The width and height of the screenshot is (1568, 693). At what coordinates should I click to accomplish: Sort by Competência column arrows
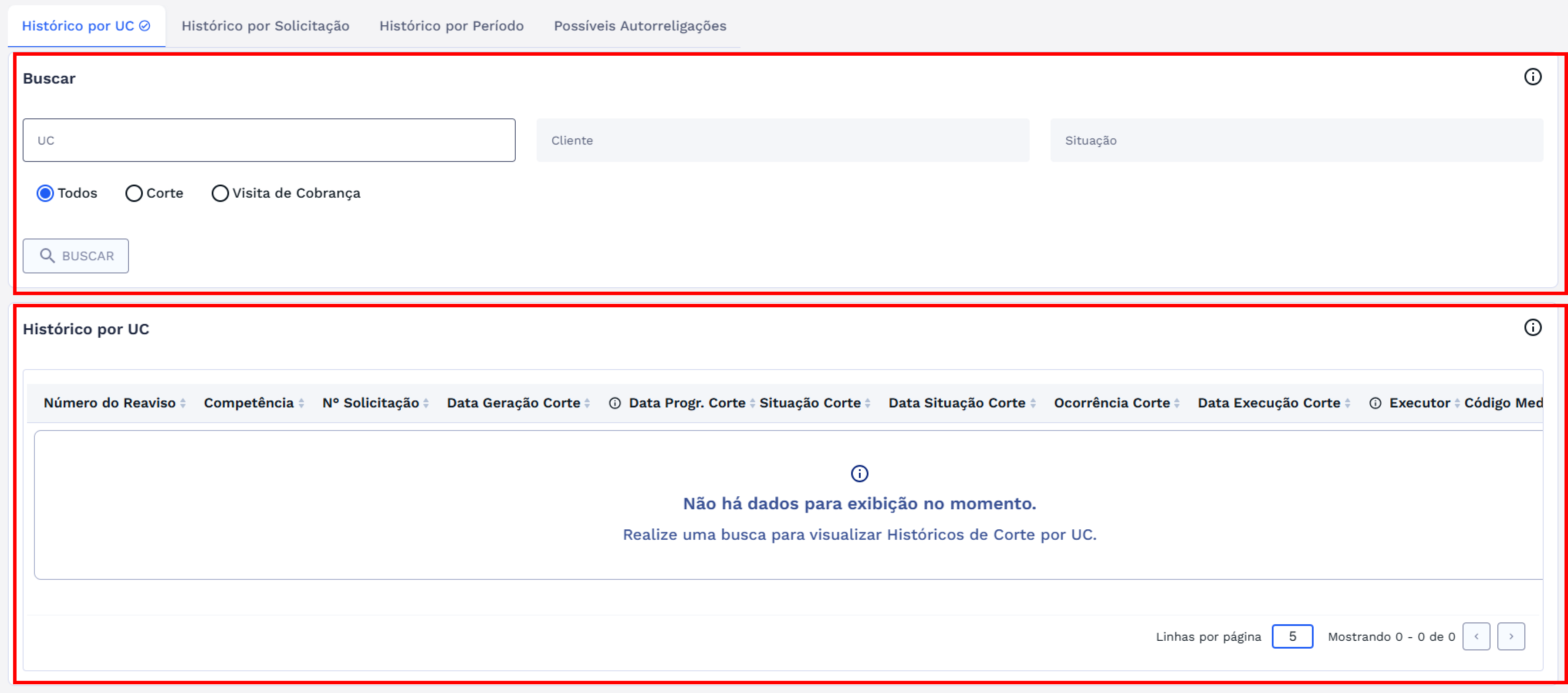(301, 403)
